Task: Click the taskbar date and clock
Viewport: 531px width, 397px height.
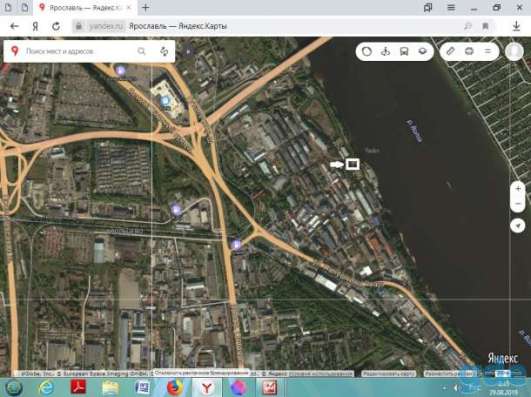Action: (504, 388)
